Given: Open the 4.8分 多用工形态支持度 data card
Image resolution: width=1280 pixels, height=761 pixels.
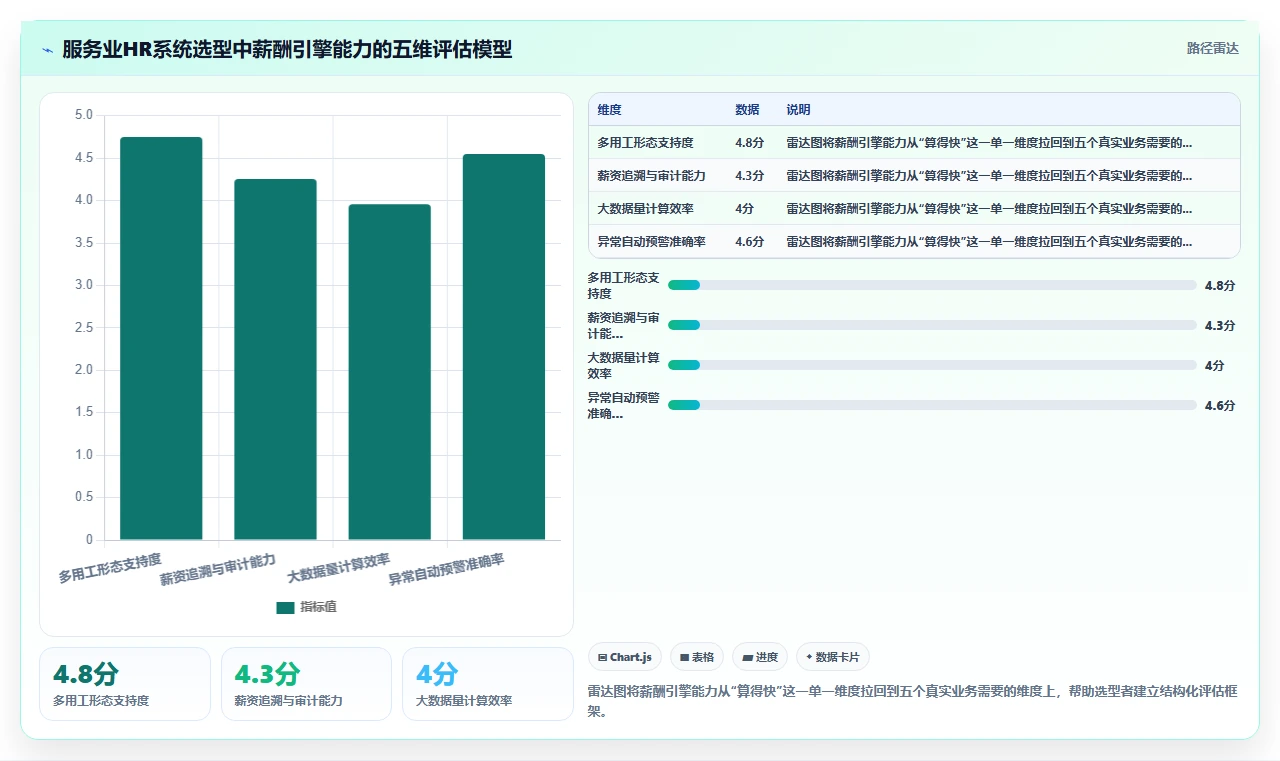Looking at the screenshot, I should (125, 684).
